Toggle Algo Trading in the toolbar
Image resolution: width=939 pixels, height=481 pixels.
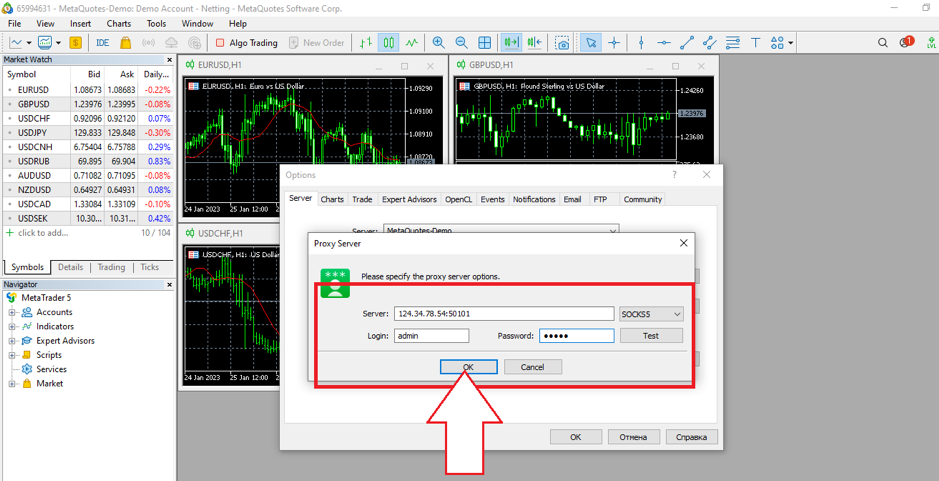[247, 43]
